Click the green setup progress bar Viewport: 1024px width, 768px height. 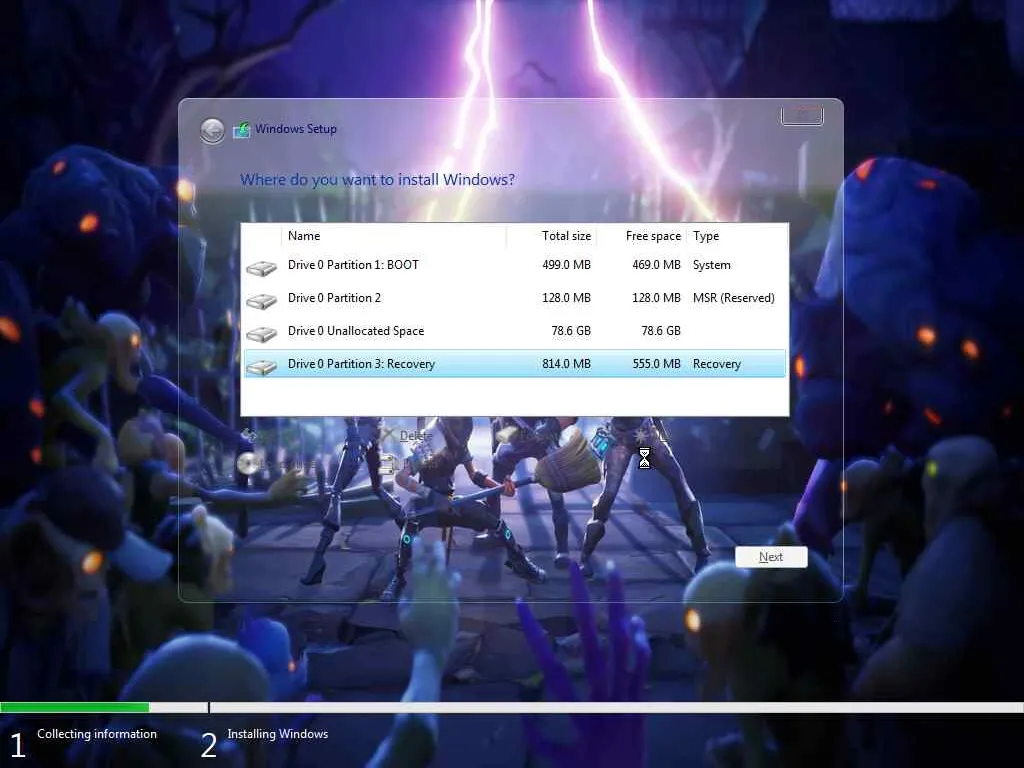pyautogui.click(x=74, y=707)
